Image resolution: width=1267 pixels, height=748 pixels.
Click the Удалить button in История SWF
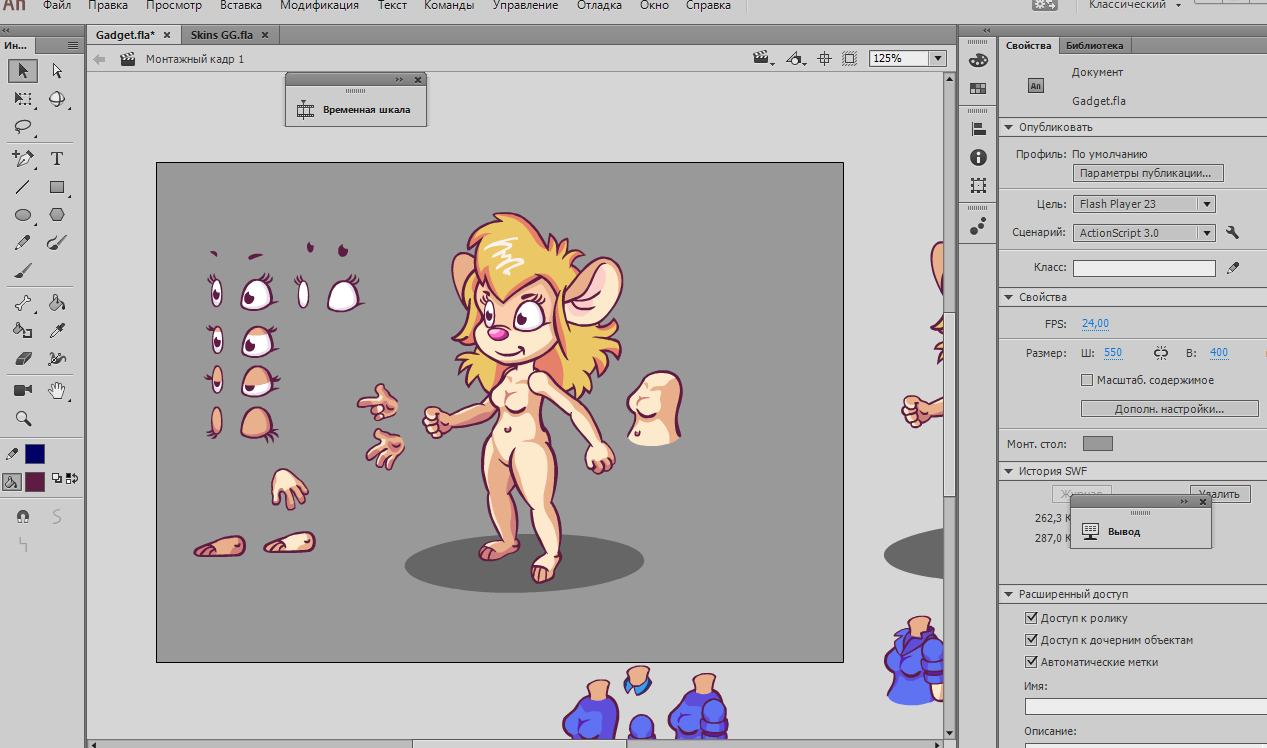[1220, 494]
